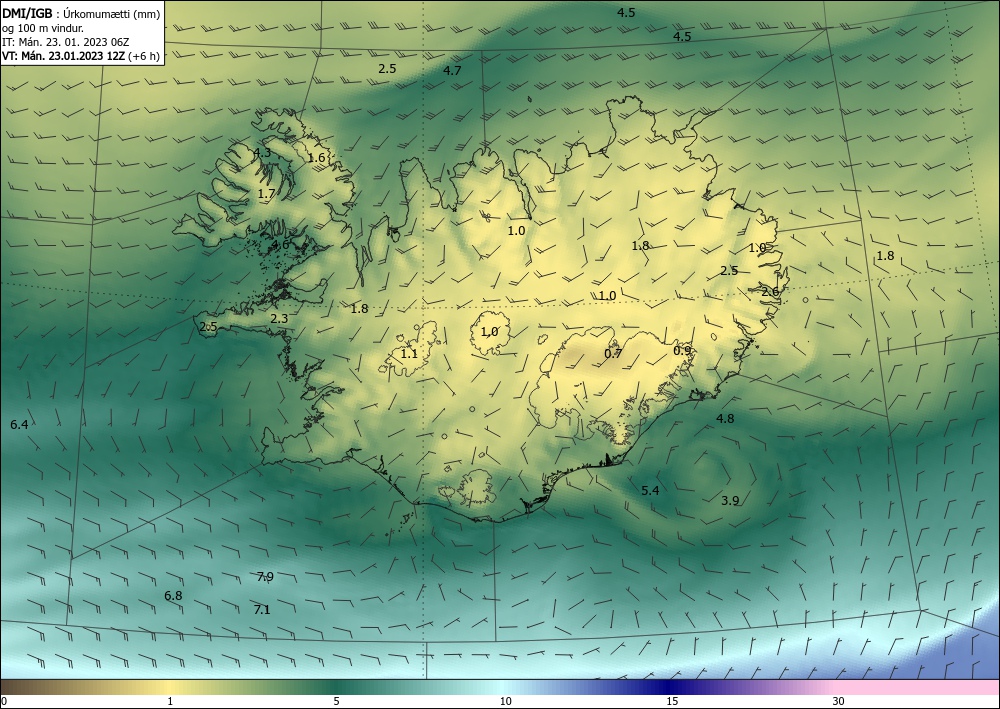1000x709 pixels.
Task: Click the 4.8 value off the southeast coast
Action: [725, 419]
